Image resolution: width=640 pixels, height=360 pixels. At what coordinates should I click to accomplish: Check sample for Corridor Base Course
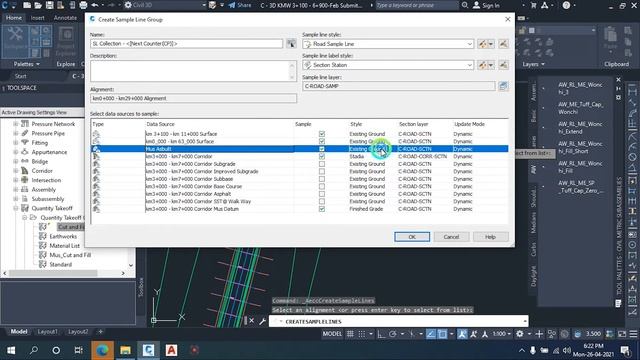pos(322,187)
